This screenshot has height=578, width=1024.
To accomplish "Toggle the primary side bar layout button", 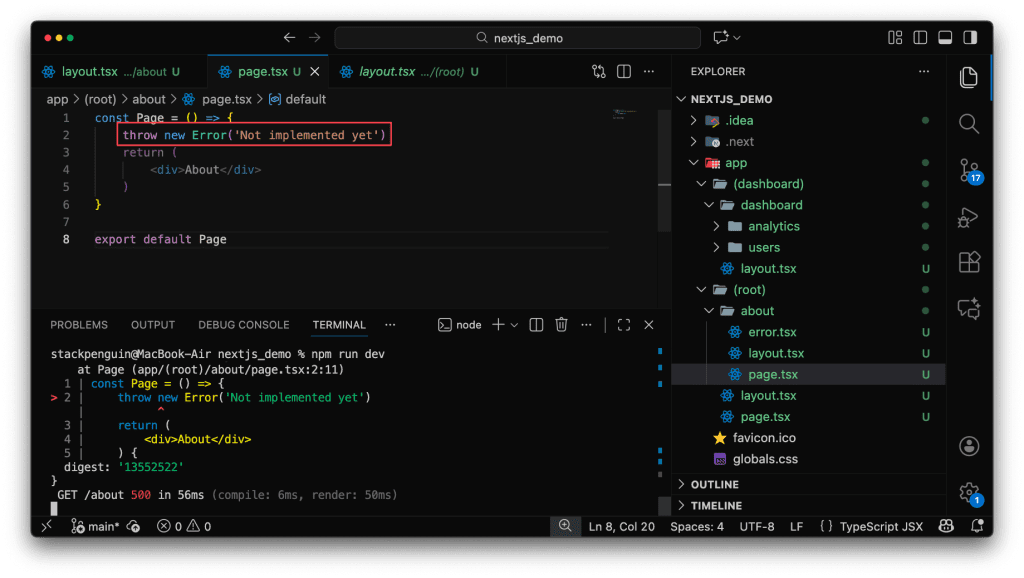I will coord(919,38).
